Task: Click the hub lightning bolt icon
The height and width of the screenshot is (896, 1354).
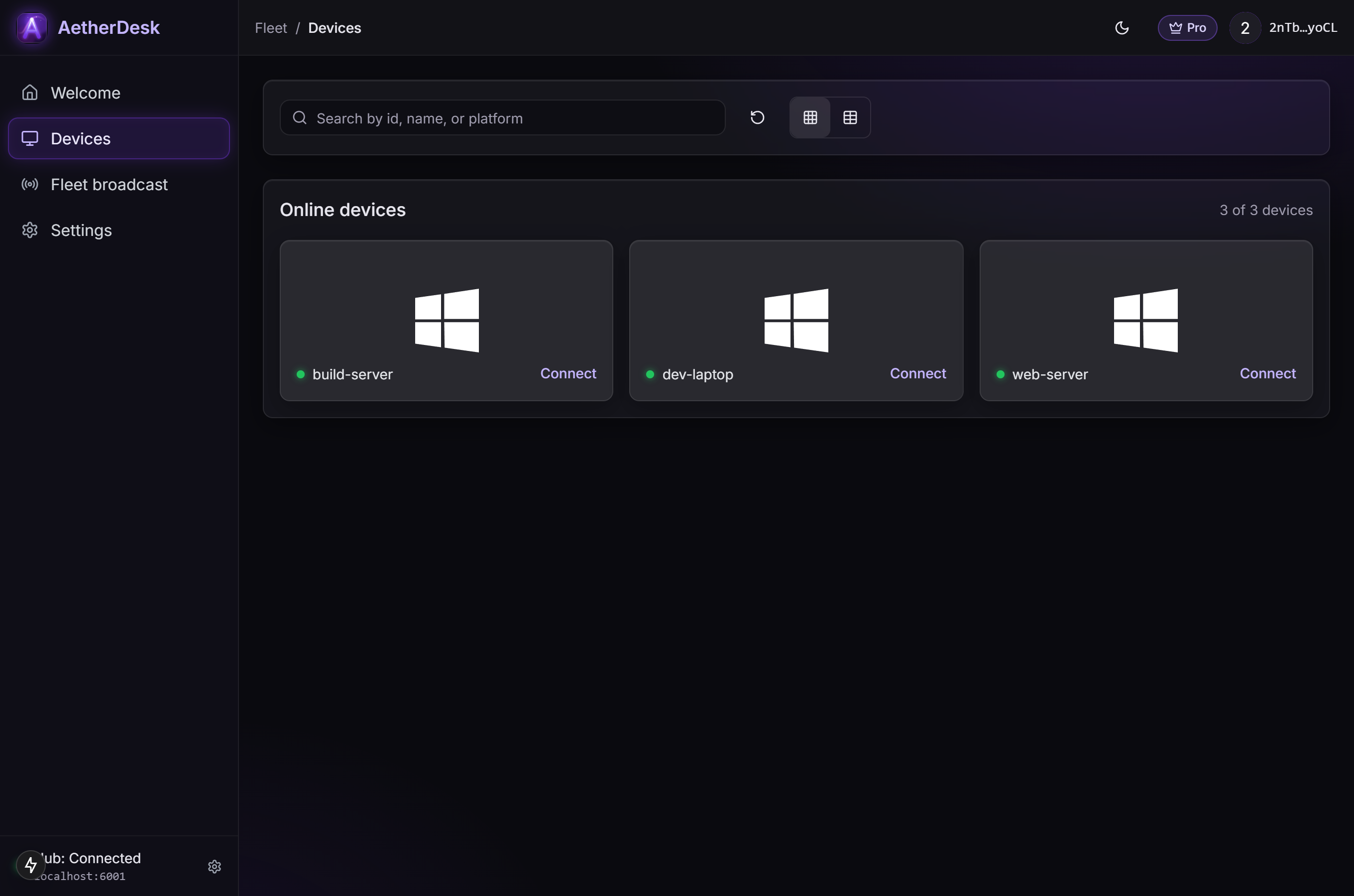Action: pyautogui.click(x=31, y=865)
